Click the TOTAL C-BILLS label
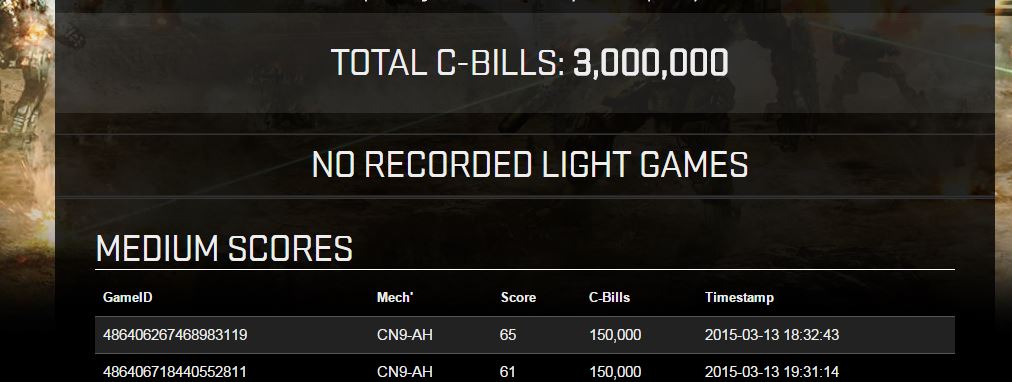The height and width of the screenshot is (382, 1012). pos(448,63)
